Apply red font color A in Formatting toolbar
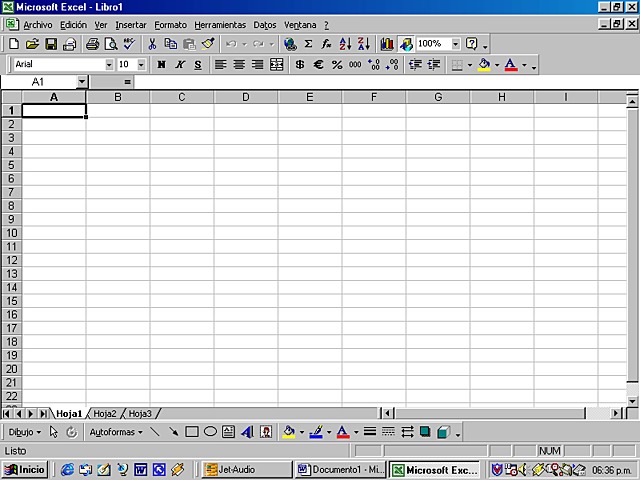 pos(511,64)
